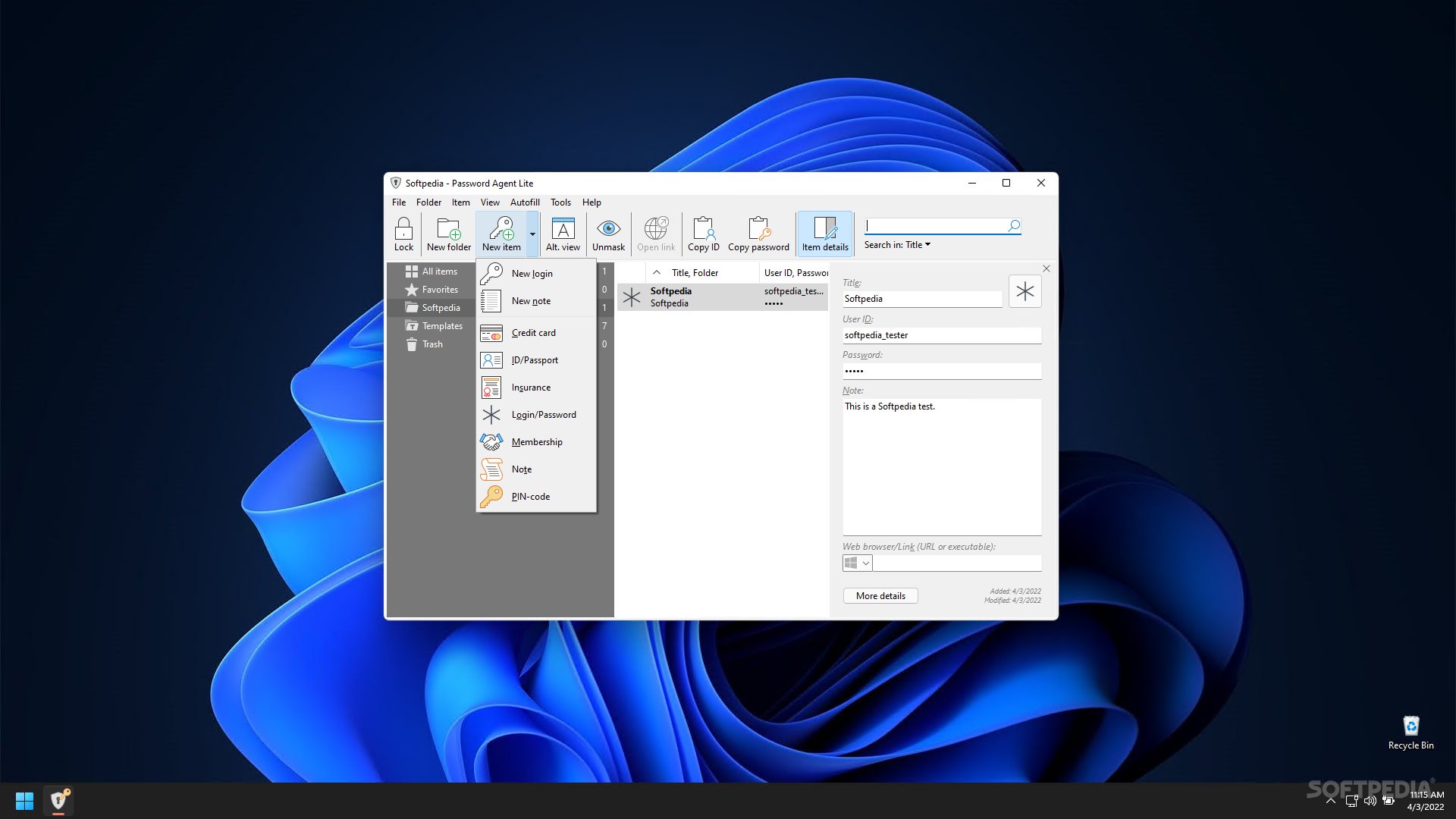
Task: Choose PIN-code template
Action: click(536, 497)
